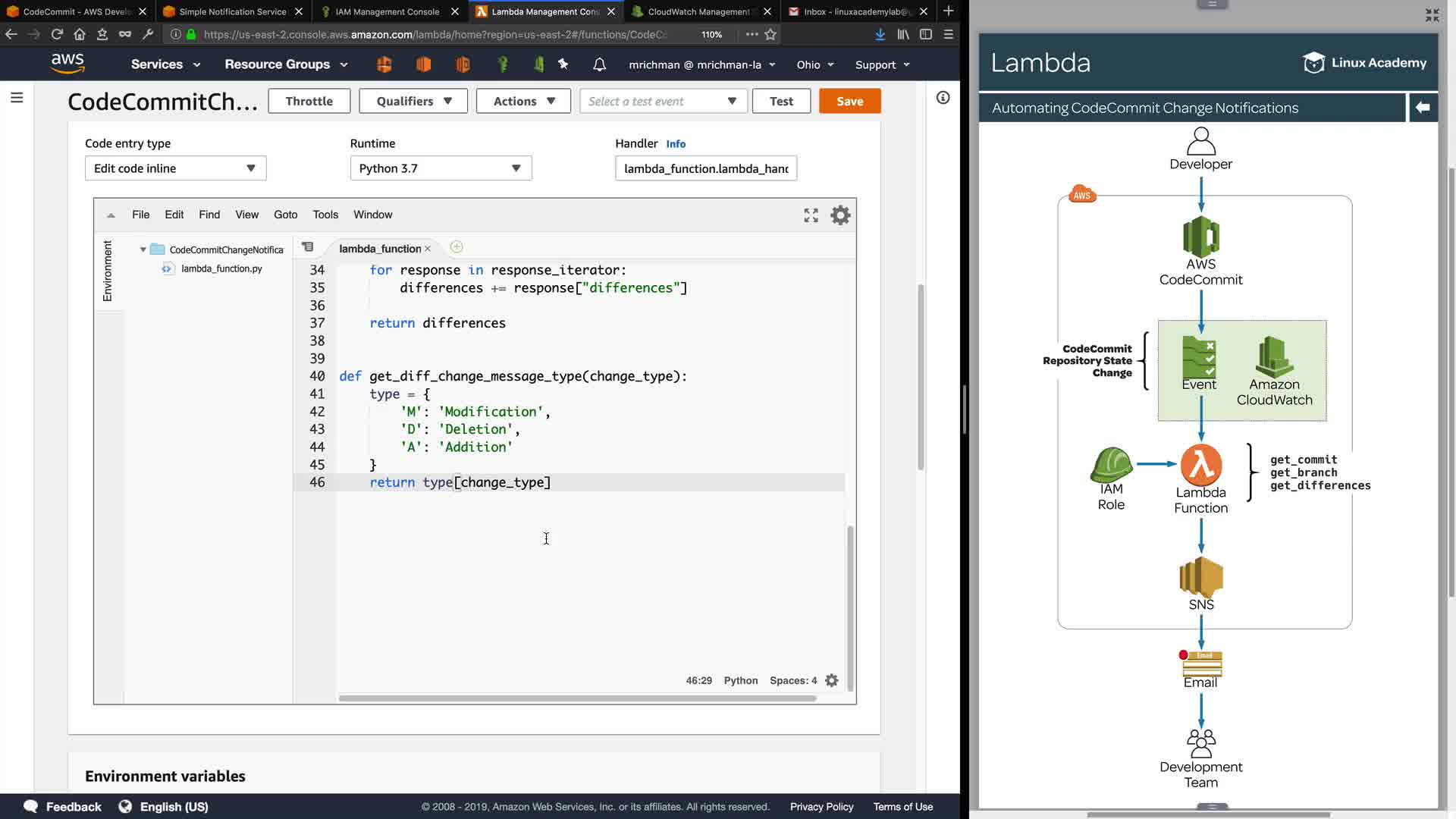
Task: Click the AWS logo home icon
Action: 67,64
